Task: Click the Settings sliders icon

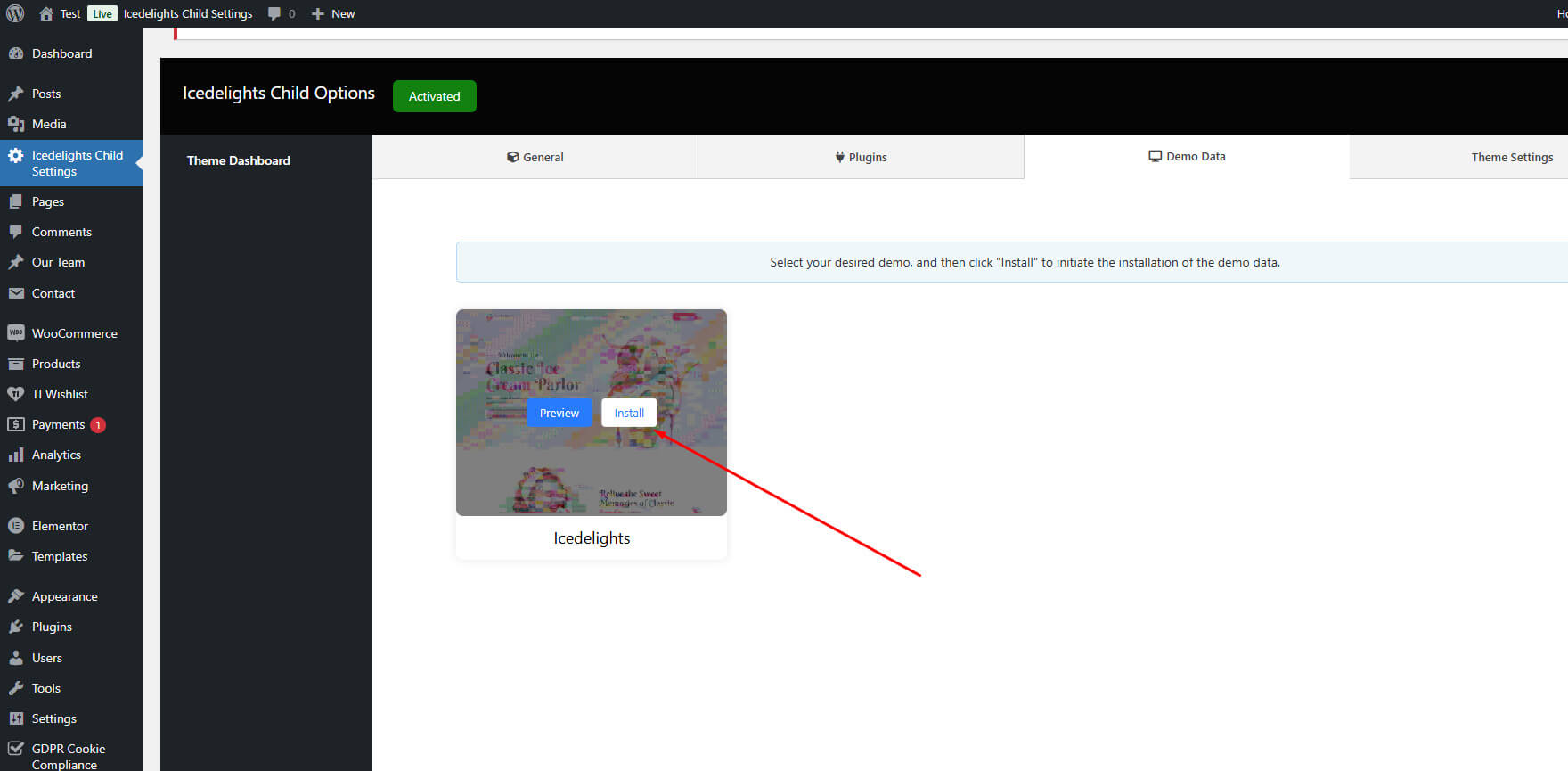Action: coord(16,718)
